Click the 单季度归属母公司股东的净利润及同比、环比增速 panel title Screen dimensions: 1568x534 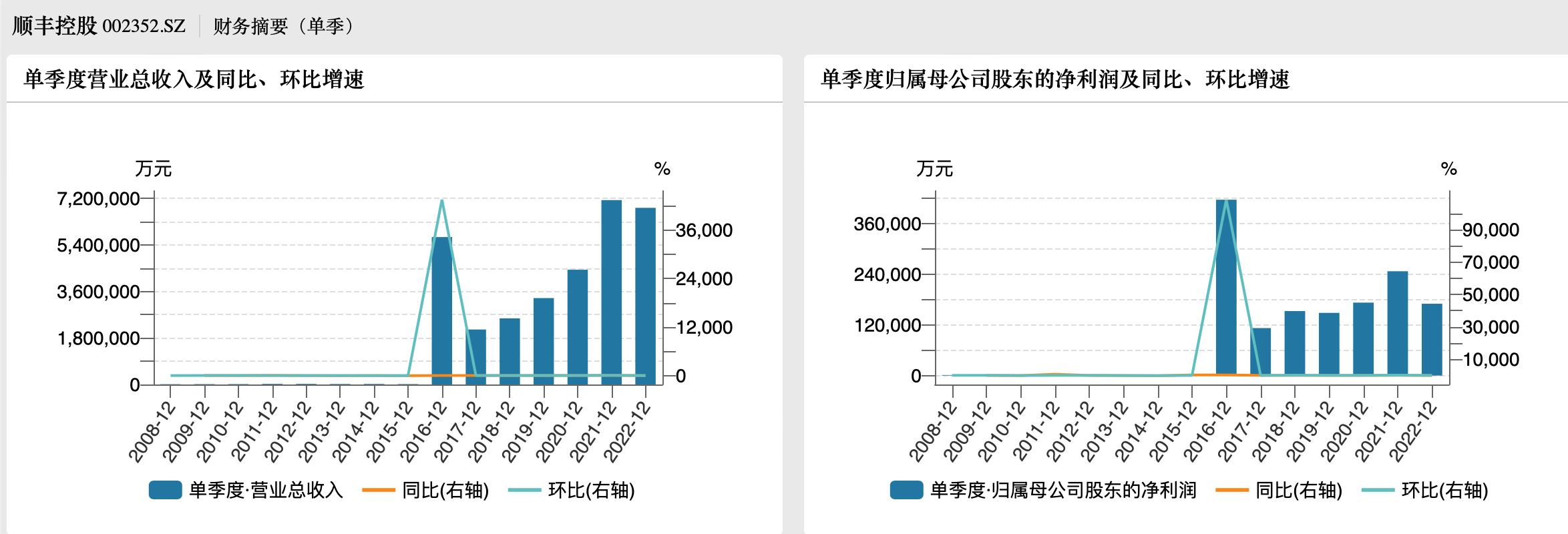(x=1054, y=79)
